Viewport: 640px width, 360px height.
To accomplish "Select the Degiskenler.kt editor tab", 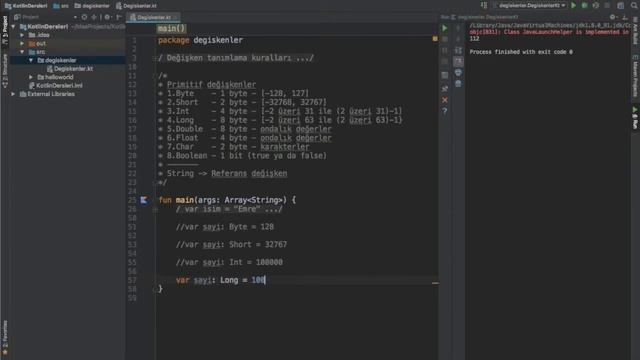I will [153, 18].
